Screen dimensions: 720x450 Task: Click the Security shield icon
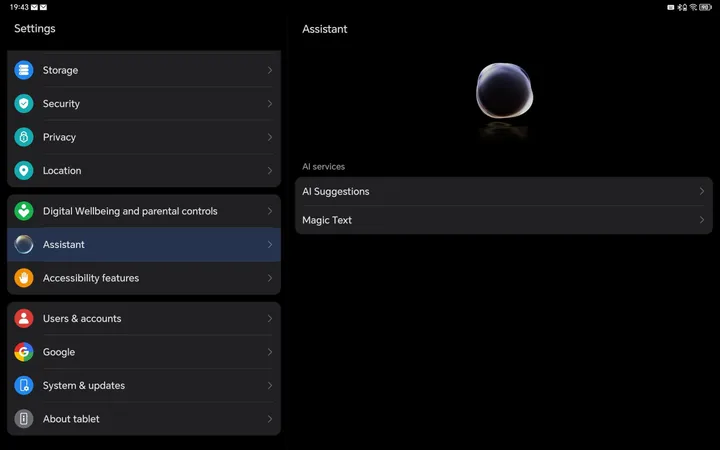[x=24, y=104]
